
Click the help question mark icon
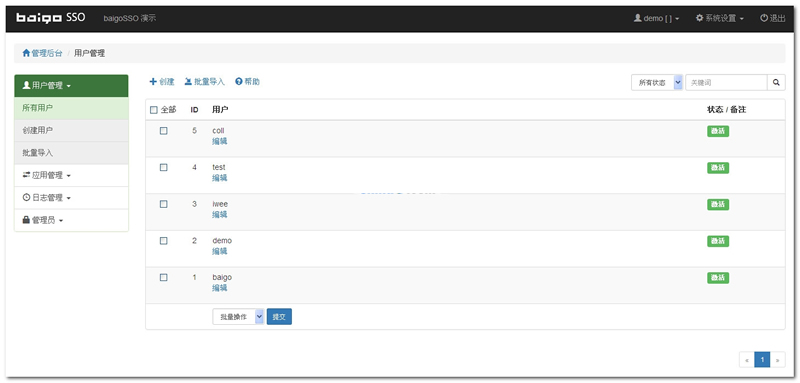tap(238, 82)
